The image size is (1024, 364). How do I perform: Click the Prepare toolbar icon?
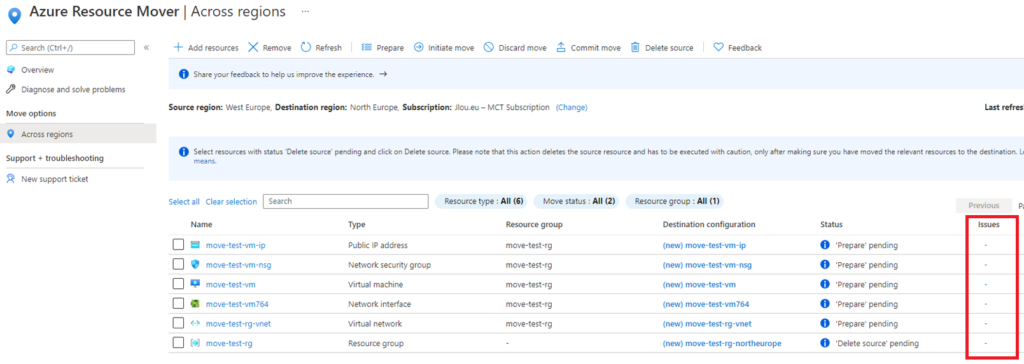point(366,48)
